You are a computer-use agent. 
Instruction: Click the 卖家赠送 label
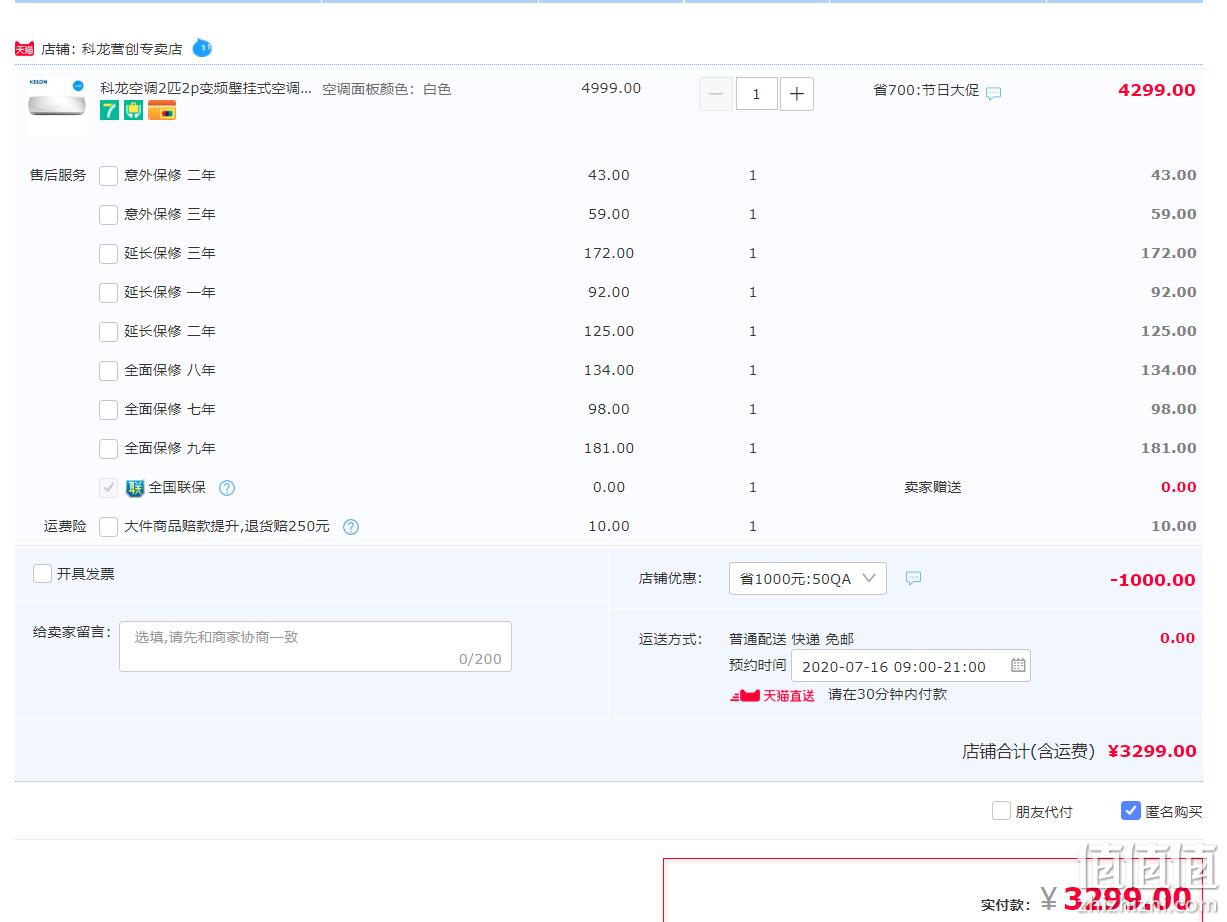[933, 487]
